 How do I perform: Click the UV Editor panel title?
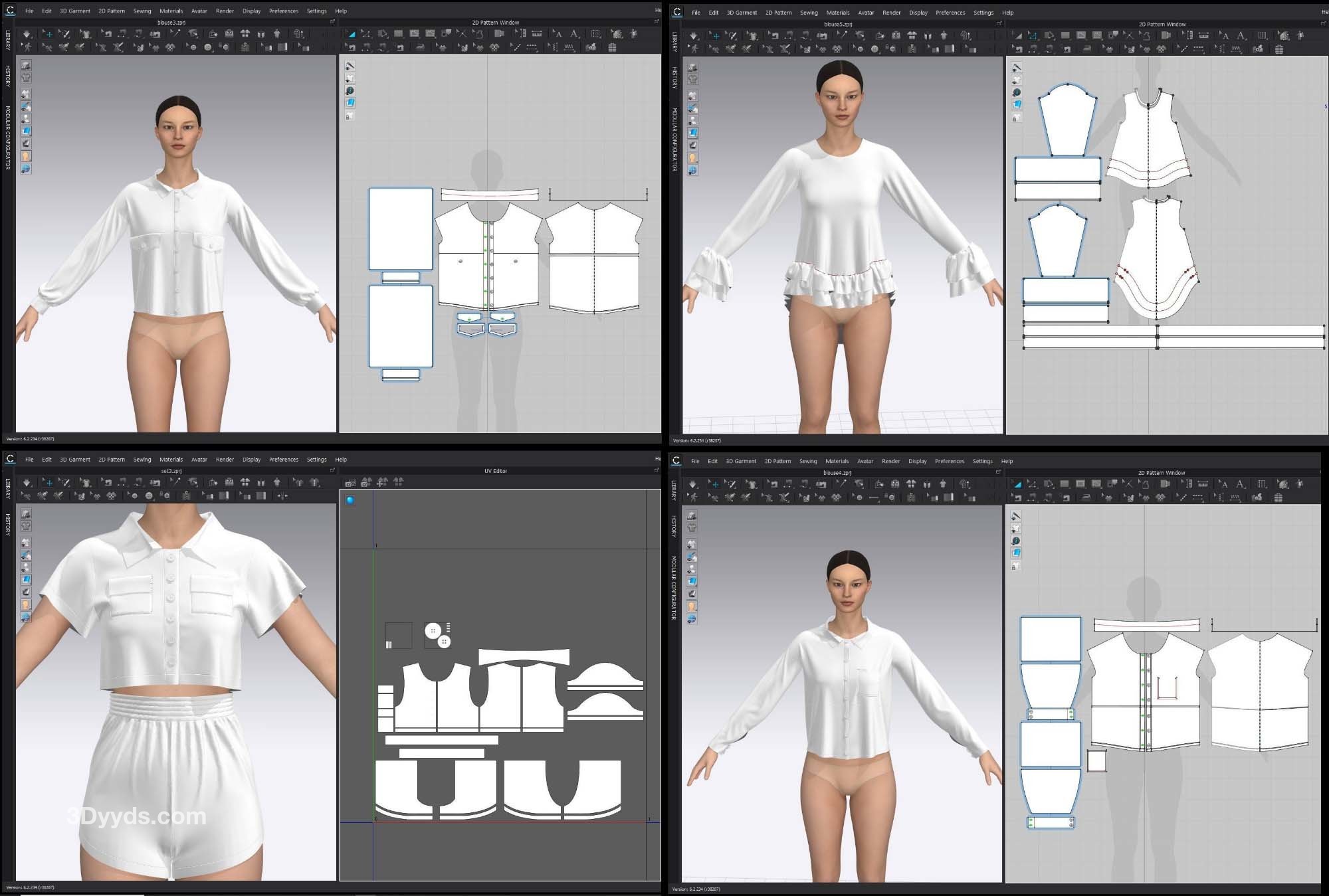click(495, 471)
